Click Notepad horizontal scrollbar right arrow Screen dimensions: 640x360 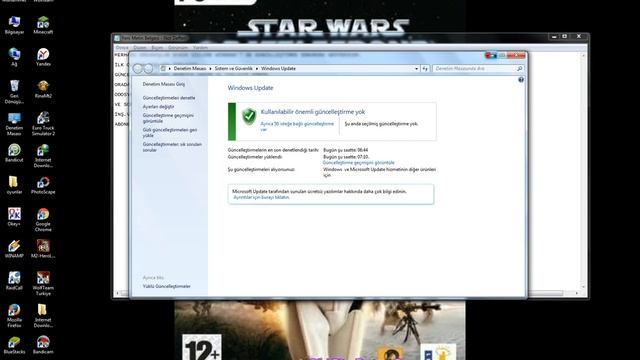(x=576, y=293)
